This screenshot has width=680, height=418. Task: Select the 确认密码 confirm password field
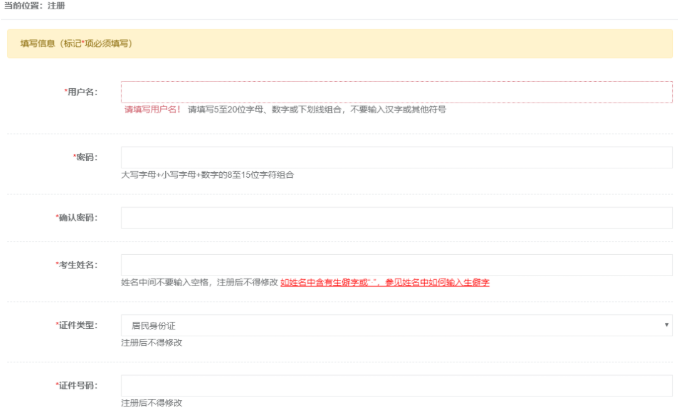[x=396, y=217]
